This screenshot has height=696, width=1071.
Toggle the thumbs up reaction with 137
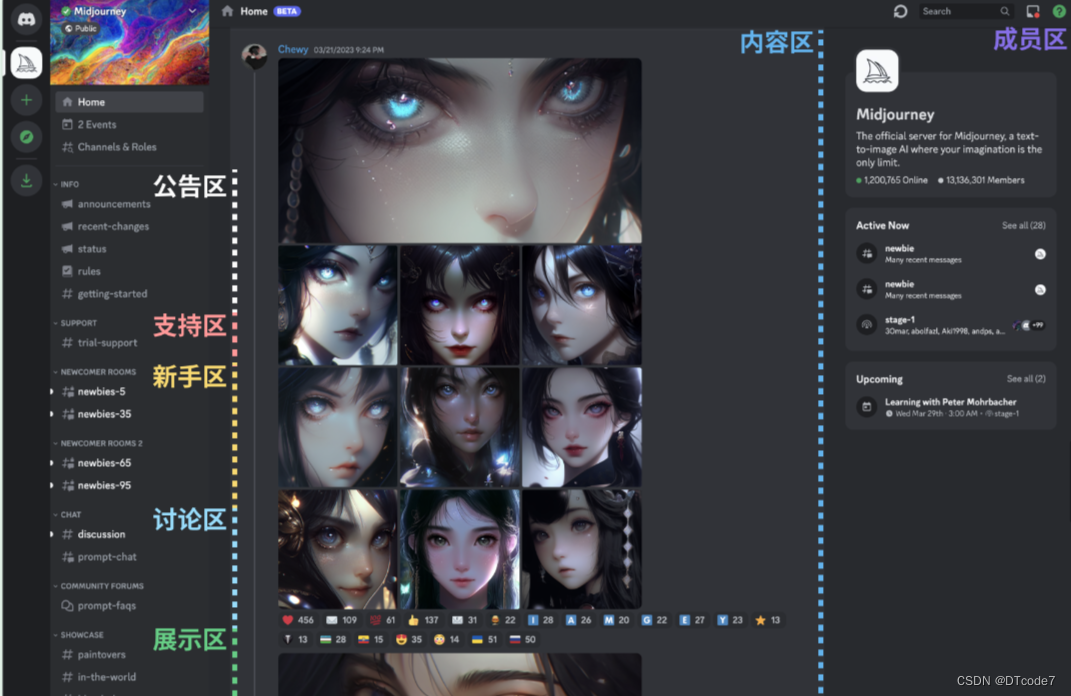423,620
